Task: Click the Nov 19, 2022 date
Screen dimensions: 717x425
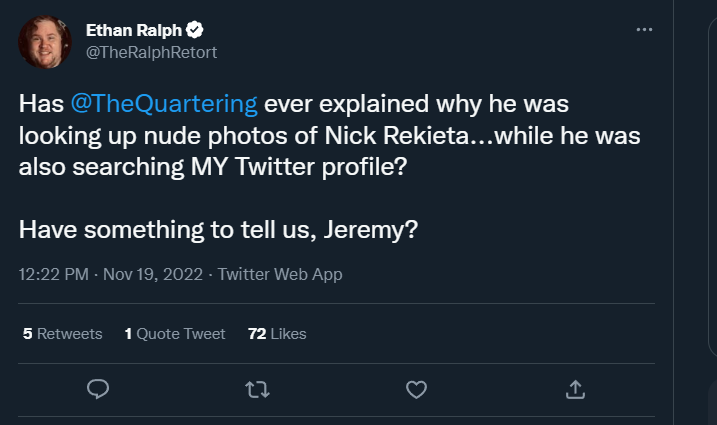Action: [x=151, y=273]
